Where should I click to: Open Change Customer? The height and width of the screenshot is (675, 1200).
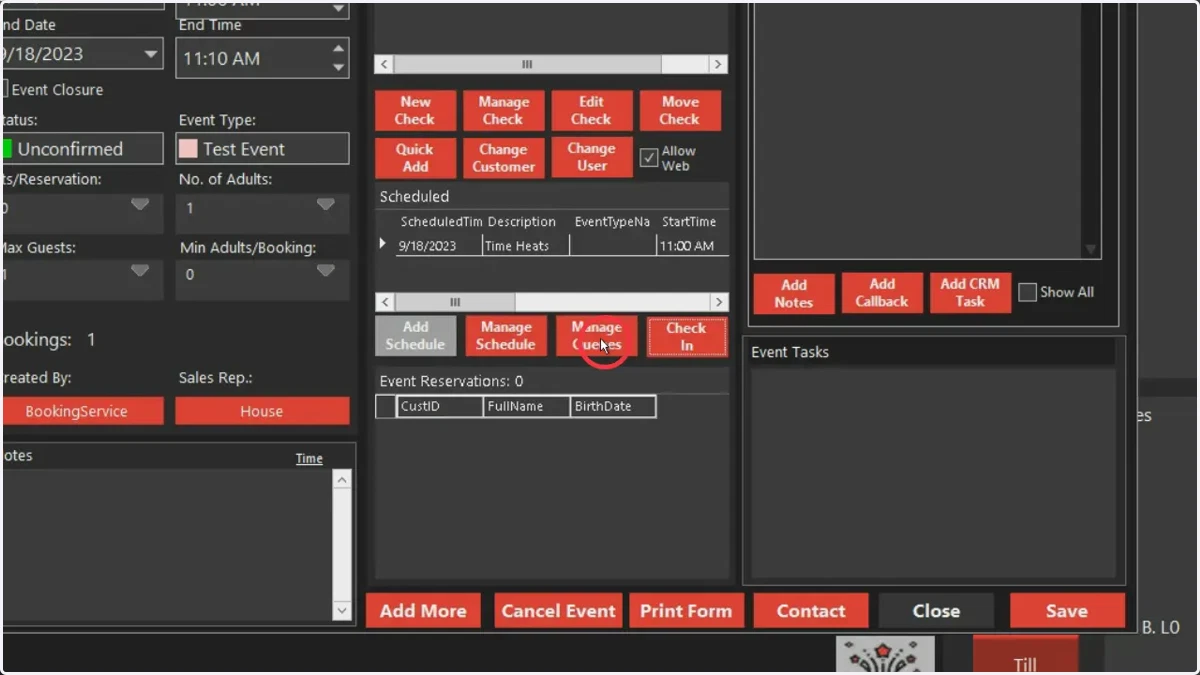pos(503,158)
